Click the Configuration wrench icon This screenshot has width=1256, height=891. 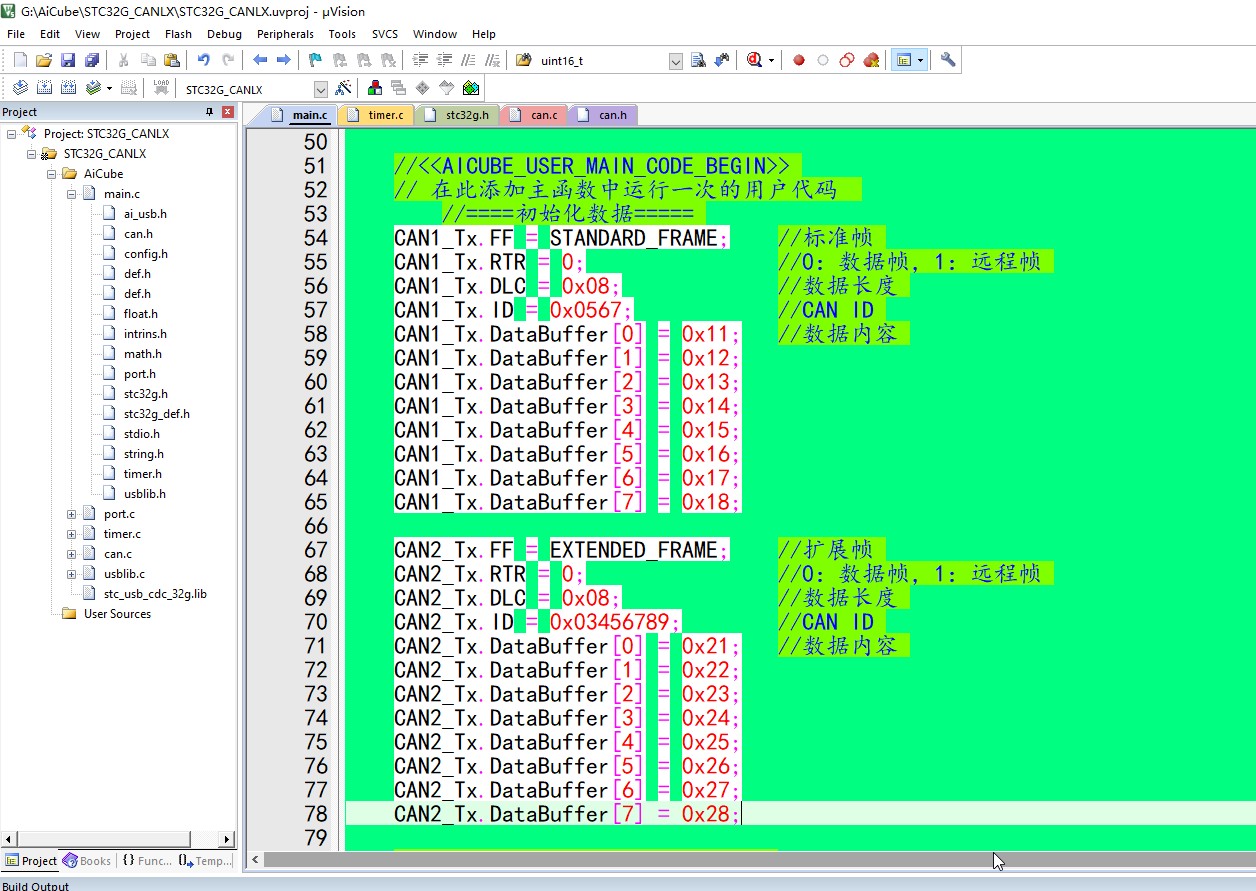(x=948, y=60)
